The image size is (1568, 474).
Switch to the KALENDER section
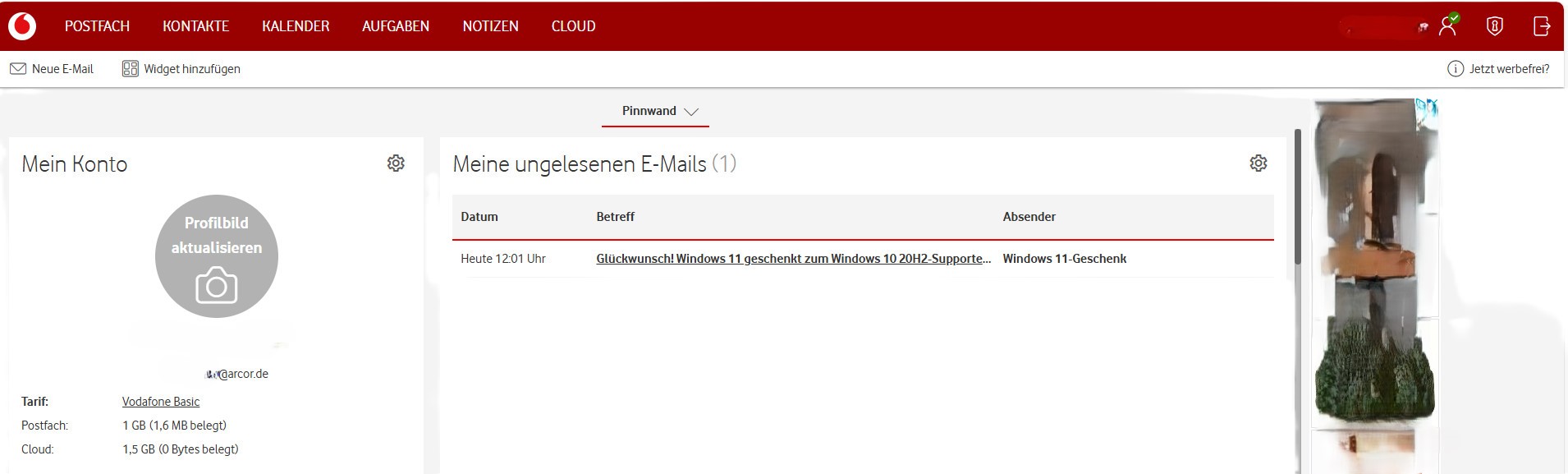[296, 26]
